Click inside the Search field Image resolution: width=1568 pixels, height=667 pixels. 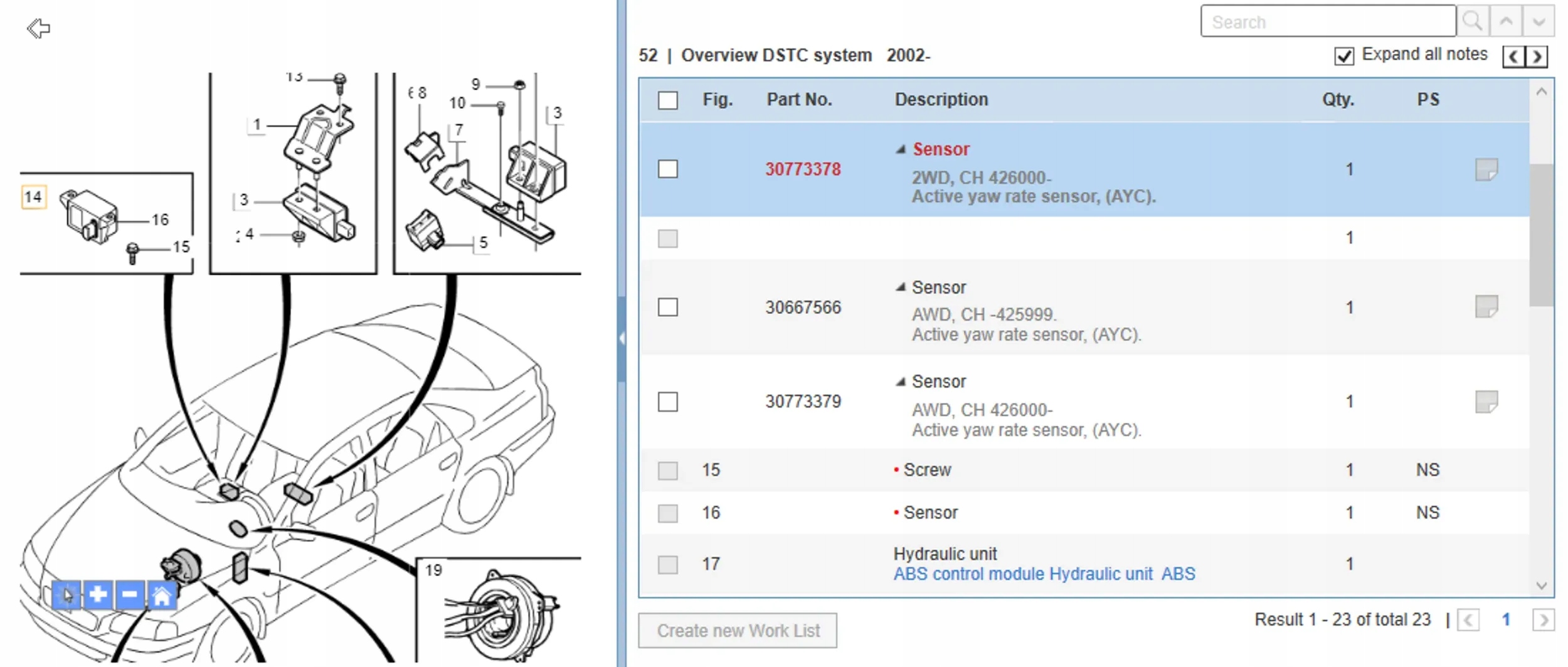[1328, 21]
